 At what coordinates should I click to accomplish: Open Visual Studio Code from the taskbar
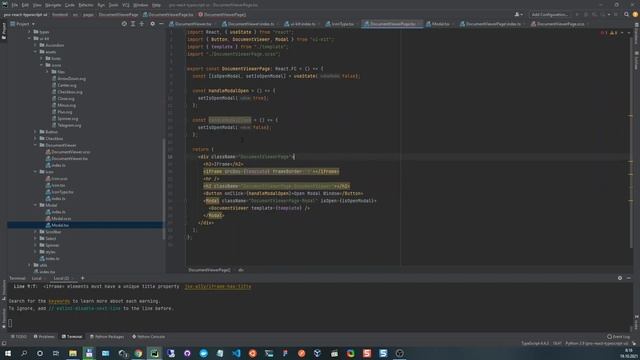pos(236,353)
